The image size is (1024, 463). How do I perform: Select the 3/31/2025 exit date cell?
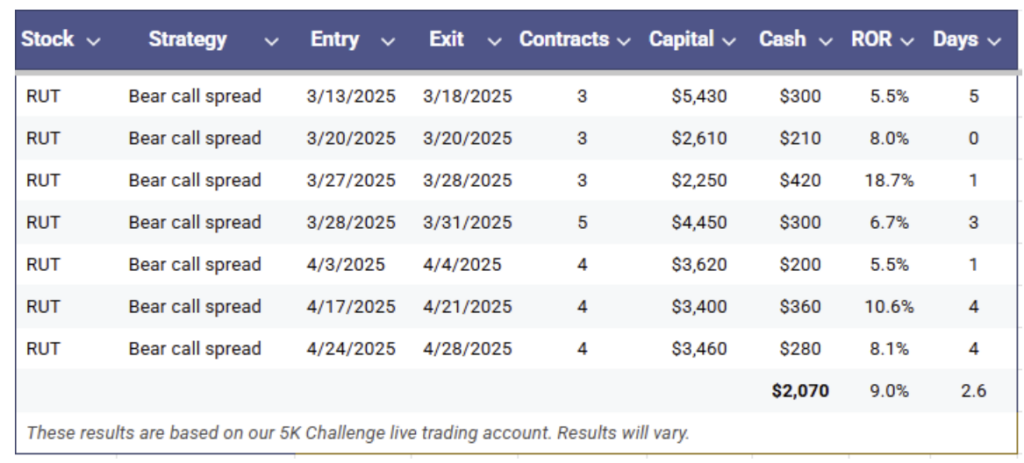pos(467,223)
